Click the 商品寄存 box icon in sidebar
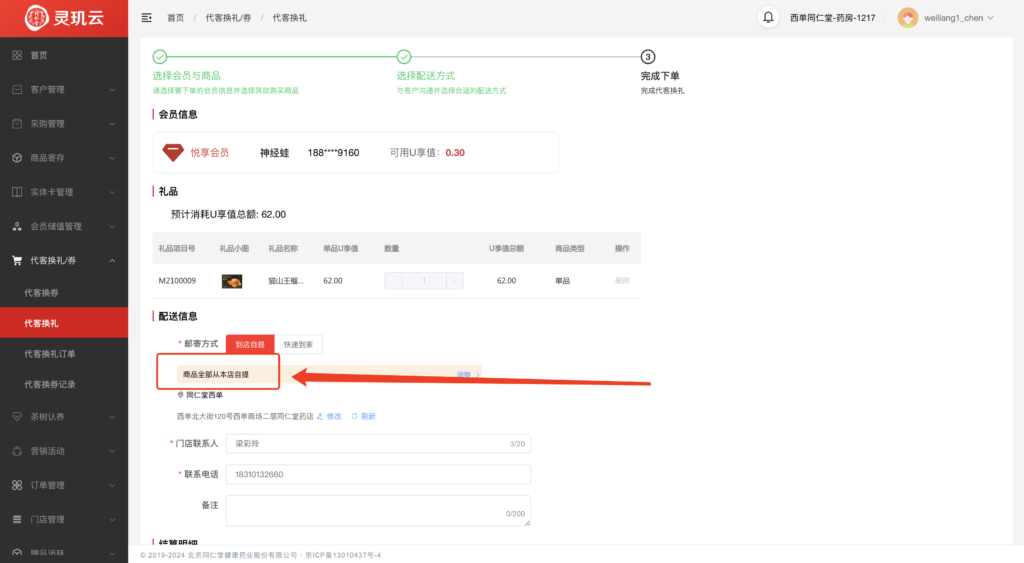Viewport: 1024px width, 563px height. [x=17, y=158]
